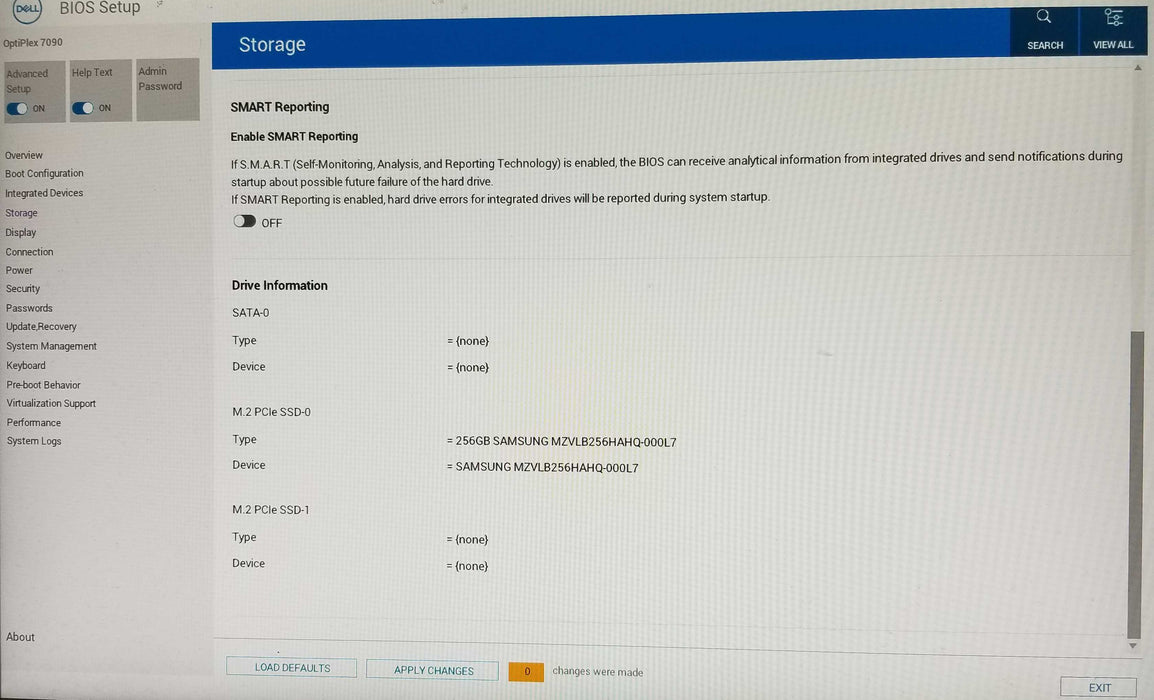
Task: Open Virtualization Support section
Action: click(x=52, y=403)
